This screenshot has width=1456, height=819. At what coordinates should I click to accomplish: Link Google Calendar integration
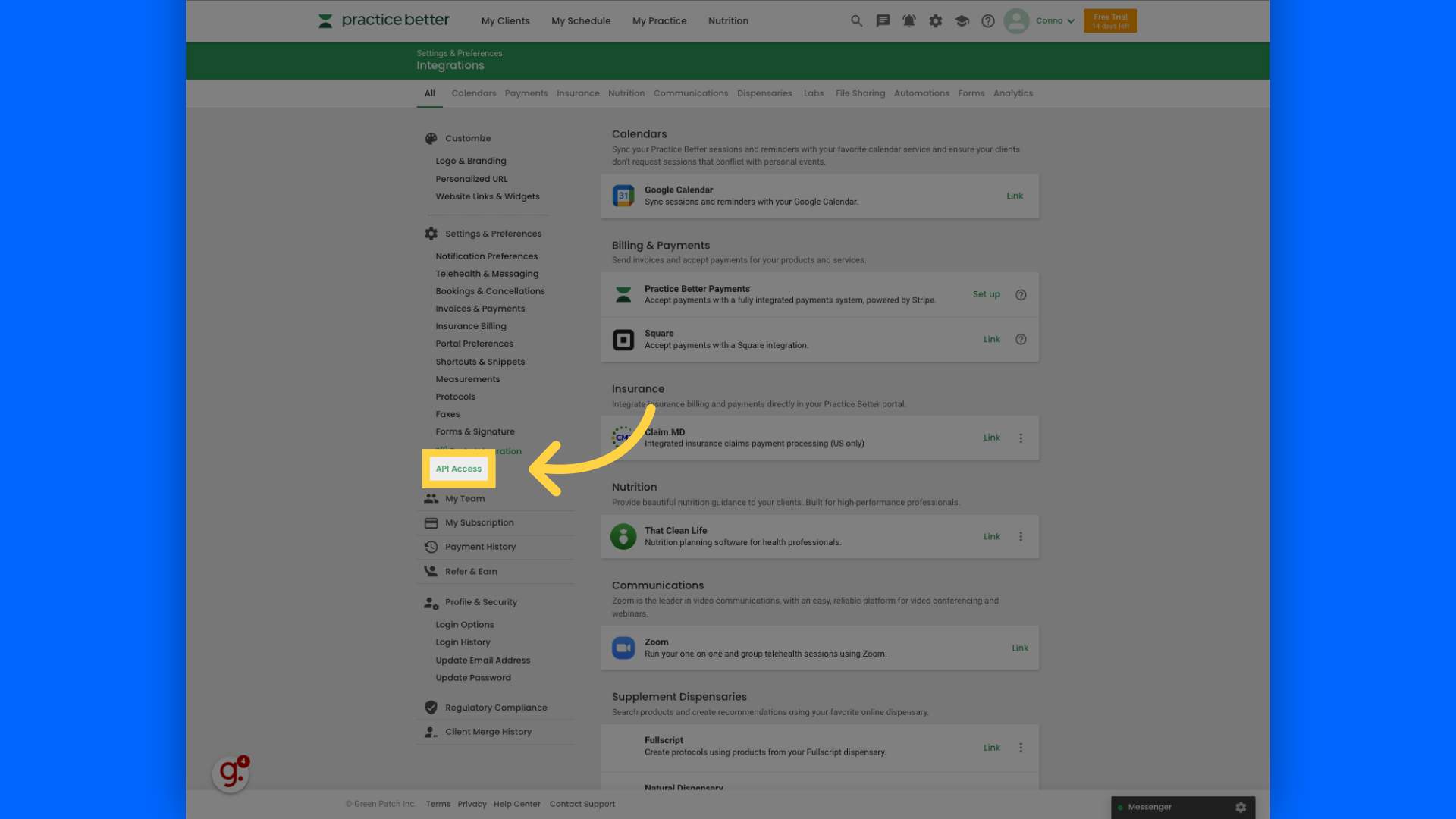(1014, 196)
